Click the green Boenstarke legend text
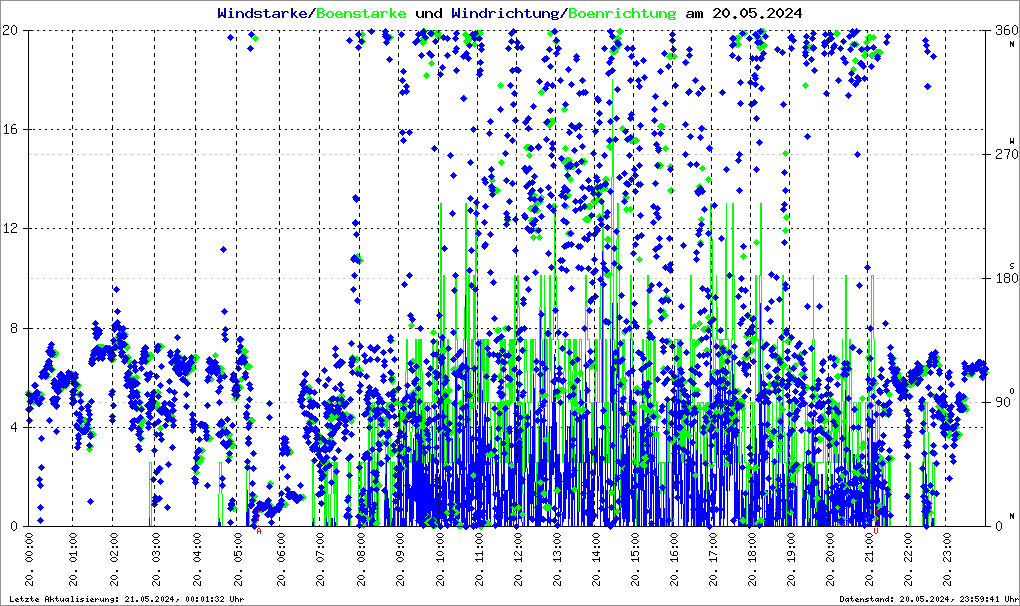Screen dimensions: 1020x606 pyautogui.click(x=361, y=13)
